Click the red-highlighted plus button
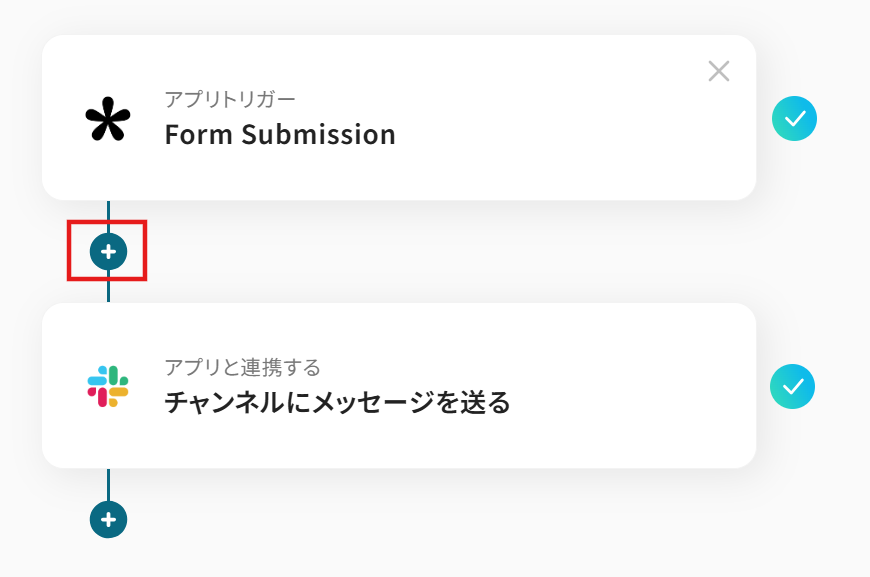Image resolution: width=870 pixels, height=577 pixels. [108, 251]
